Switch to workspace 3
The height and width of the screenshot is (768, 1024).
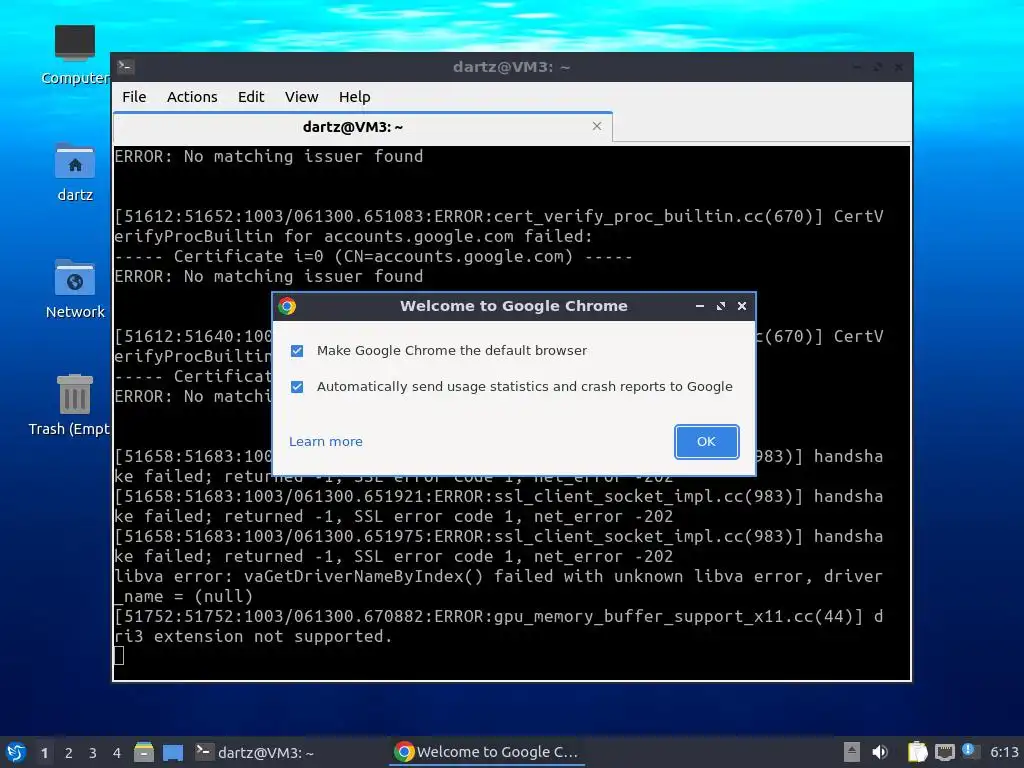point(93,753)
